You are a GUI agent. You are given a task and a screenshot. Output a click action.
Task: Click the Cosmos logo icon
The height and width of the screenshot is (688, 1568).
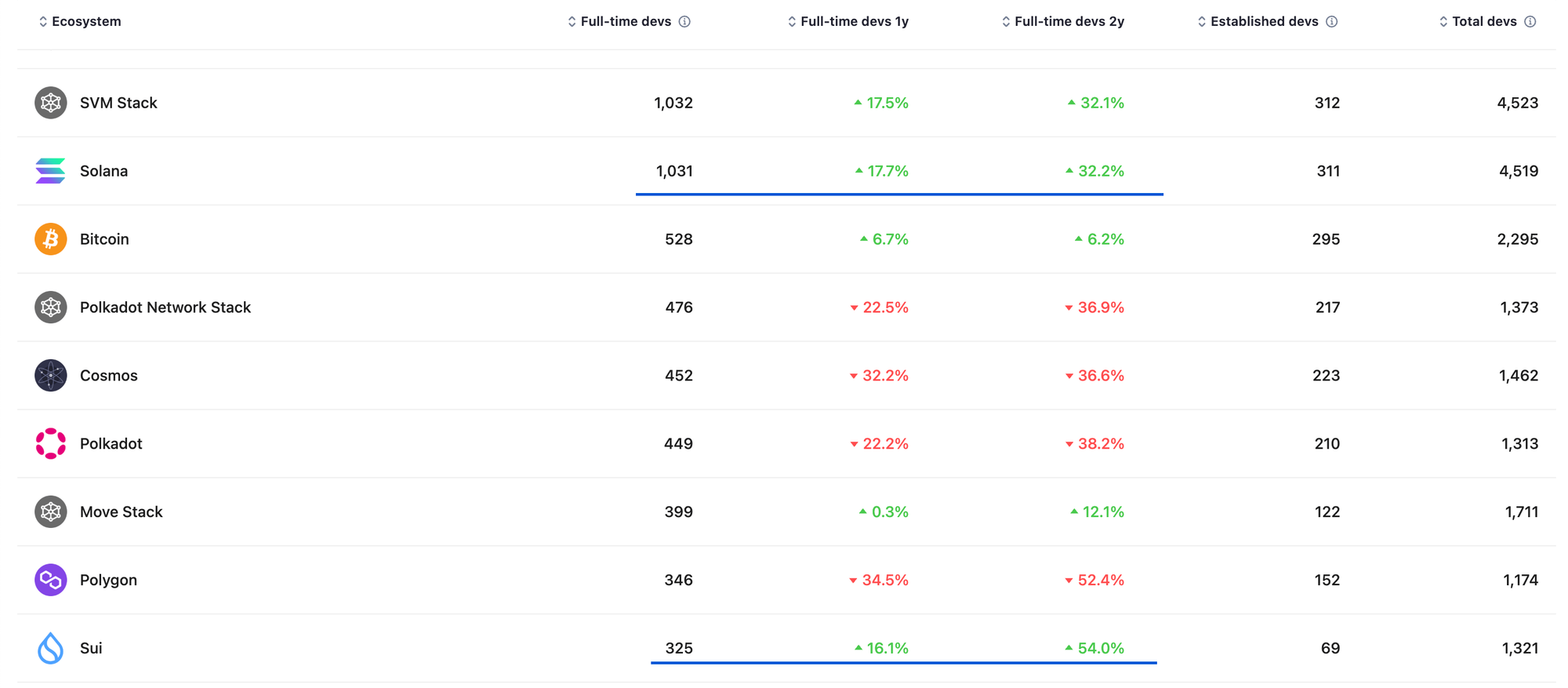point(50,376)
